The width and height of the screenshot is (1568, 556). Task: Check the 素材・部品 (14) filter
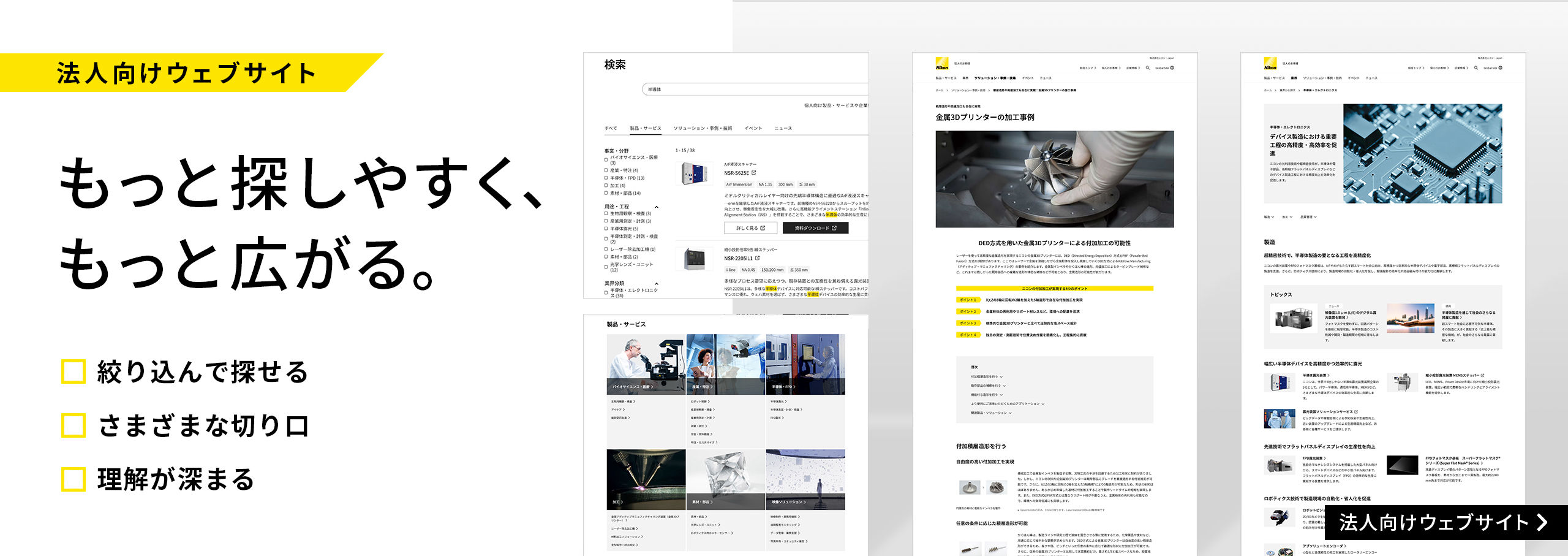[x=606, y=193]
